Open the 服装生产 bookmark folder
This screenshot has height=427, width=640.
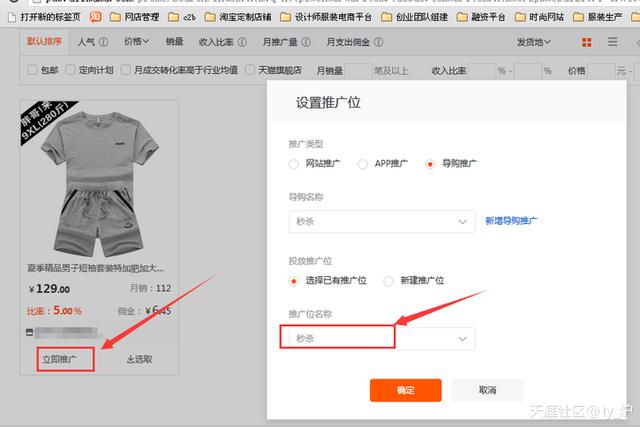click(x=598, y=17)
